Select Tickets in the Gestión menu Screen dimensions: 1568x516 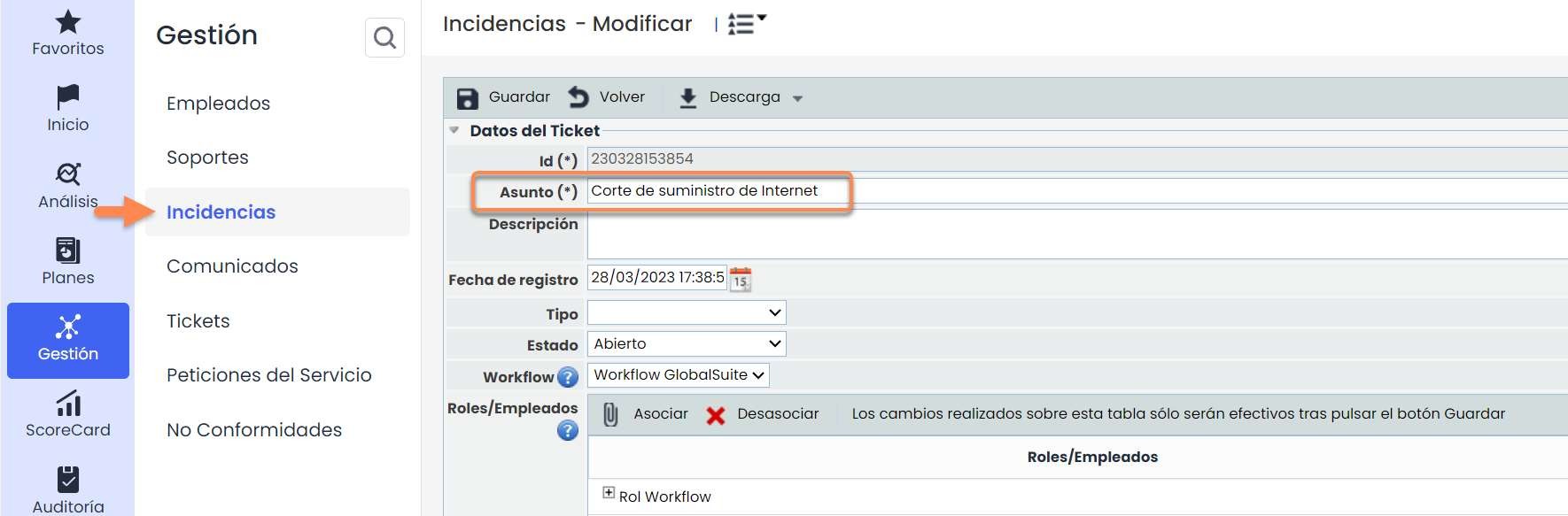click(198, 321)
